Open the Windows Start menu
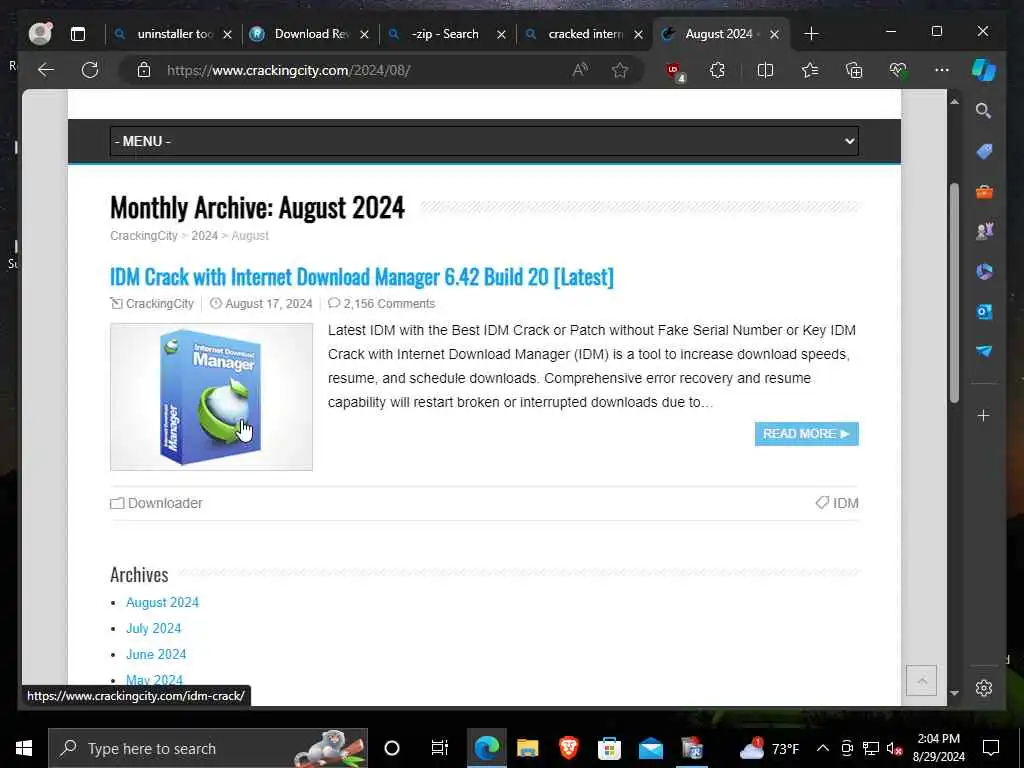Viewport: 1024px width, 768px height. (24, 748)
